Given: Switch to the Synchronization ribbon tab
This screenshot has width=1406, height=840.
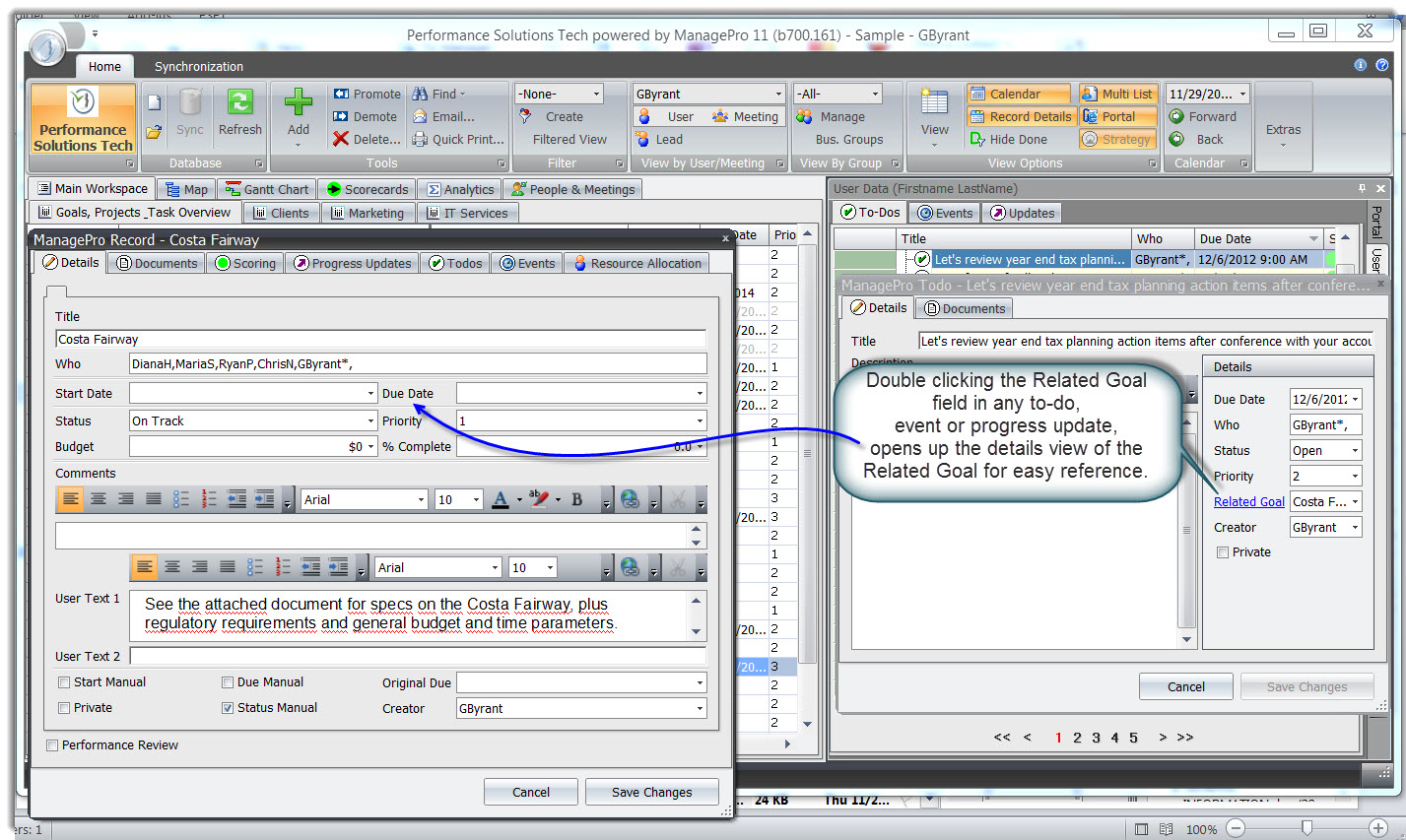Looking at the screenshot, I should click(x=199, y=66).
